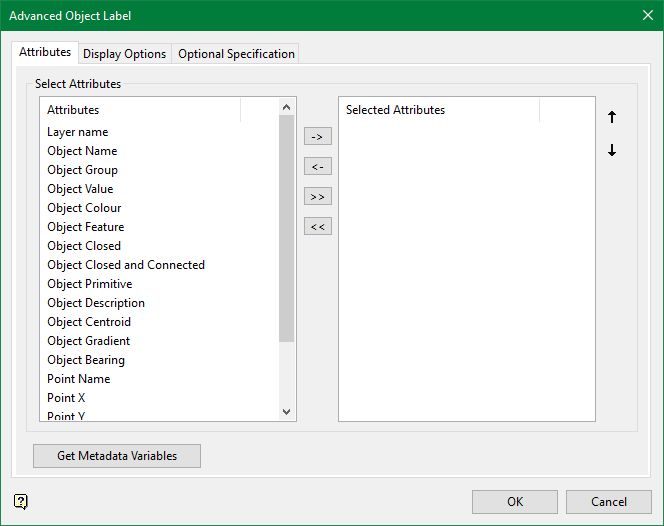Click the add all attributes double-arrow button
Screen dimensions: 664x526
click(317, 197)
